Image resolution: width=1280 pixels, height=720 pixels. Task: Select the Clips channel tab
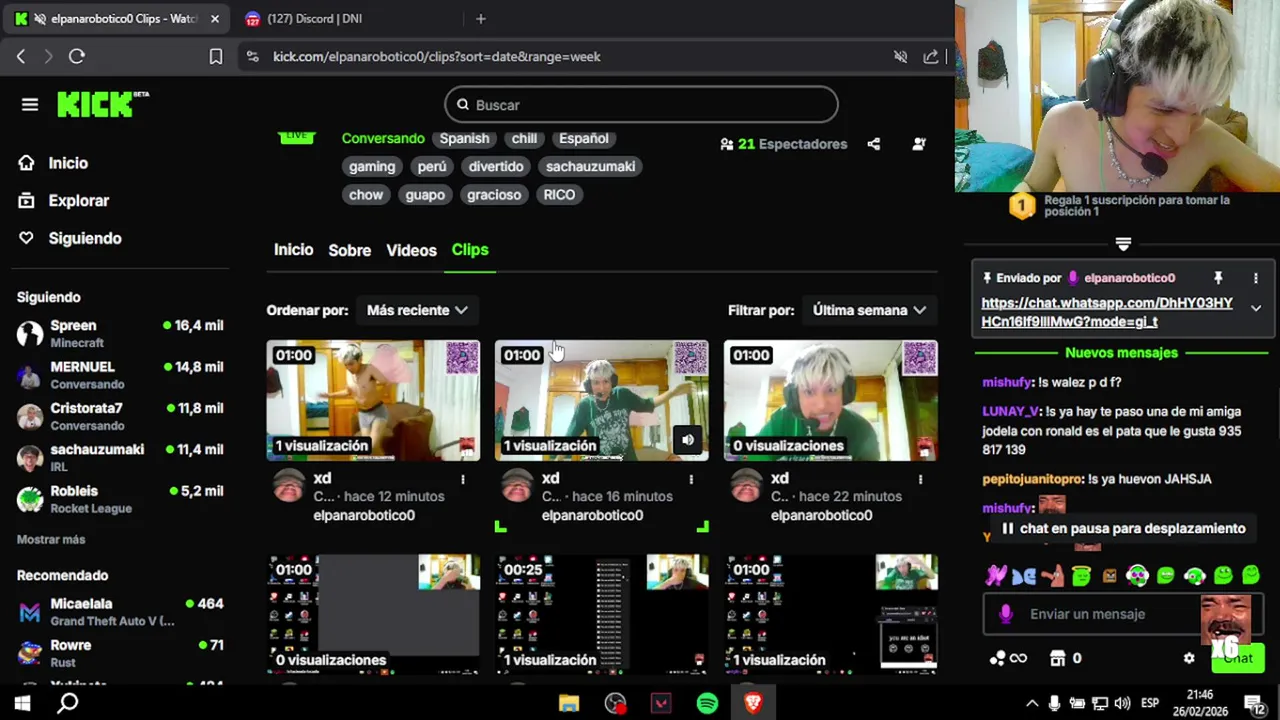(x=470, y=250)
